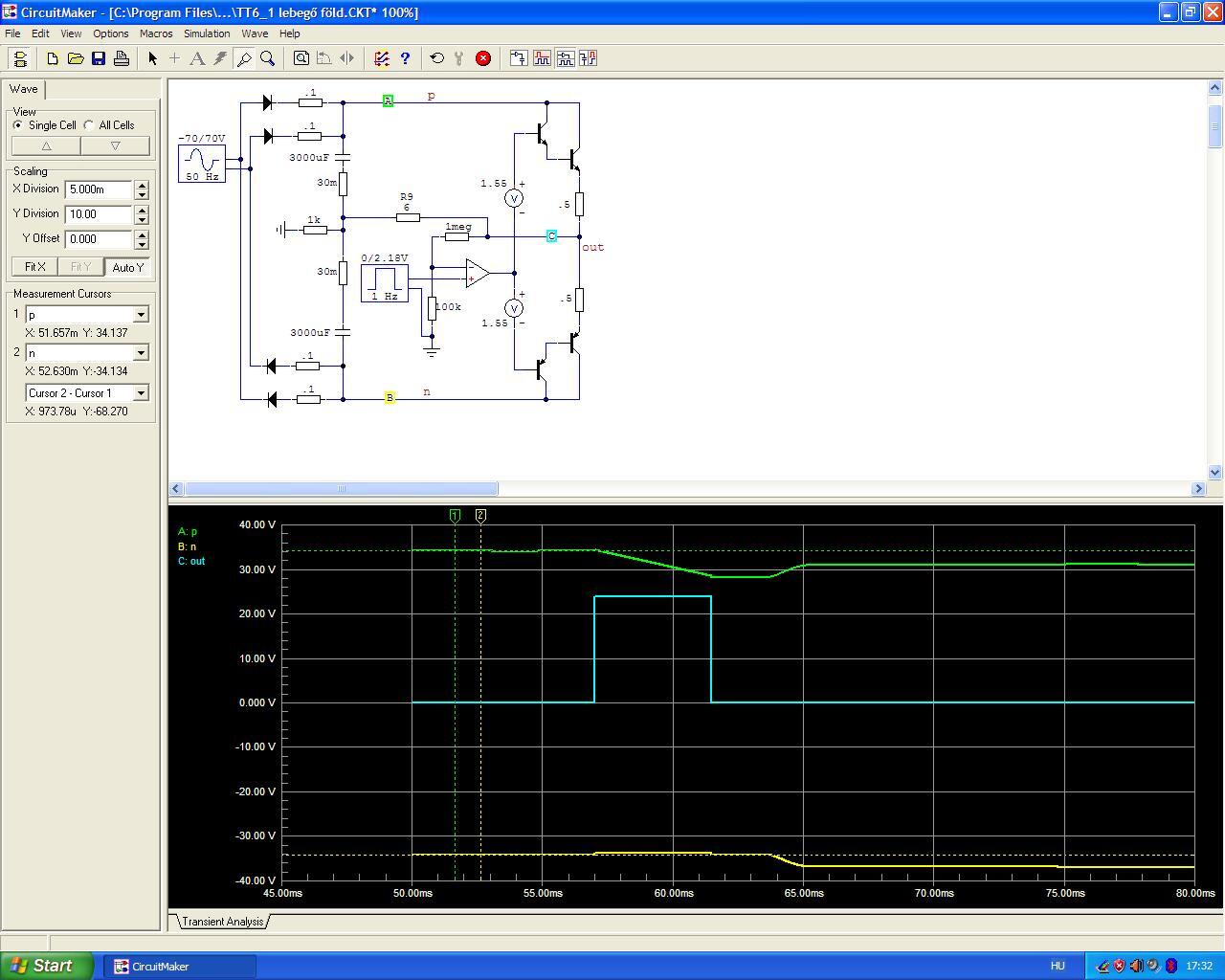Click the blue question mark help icon
The image size is (1225, 980).
point(405,58)
